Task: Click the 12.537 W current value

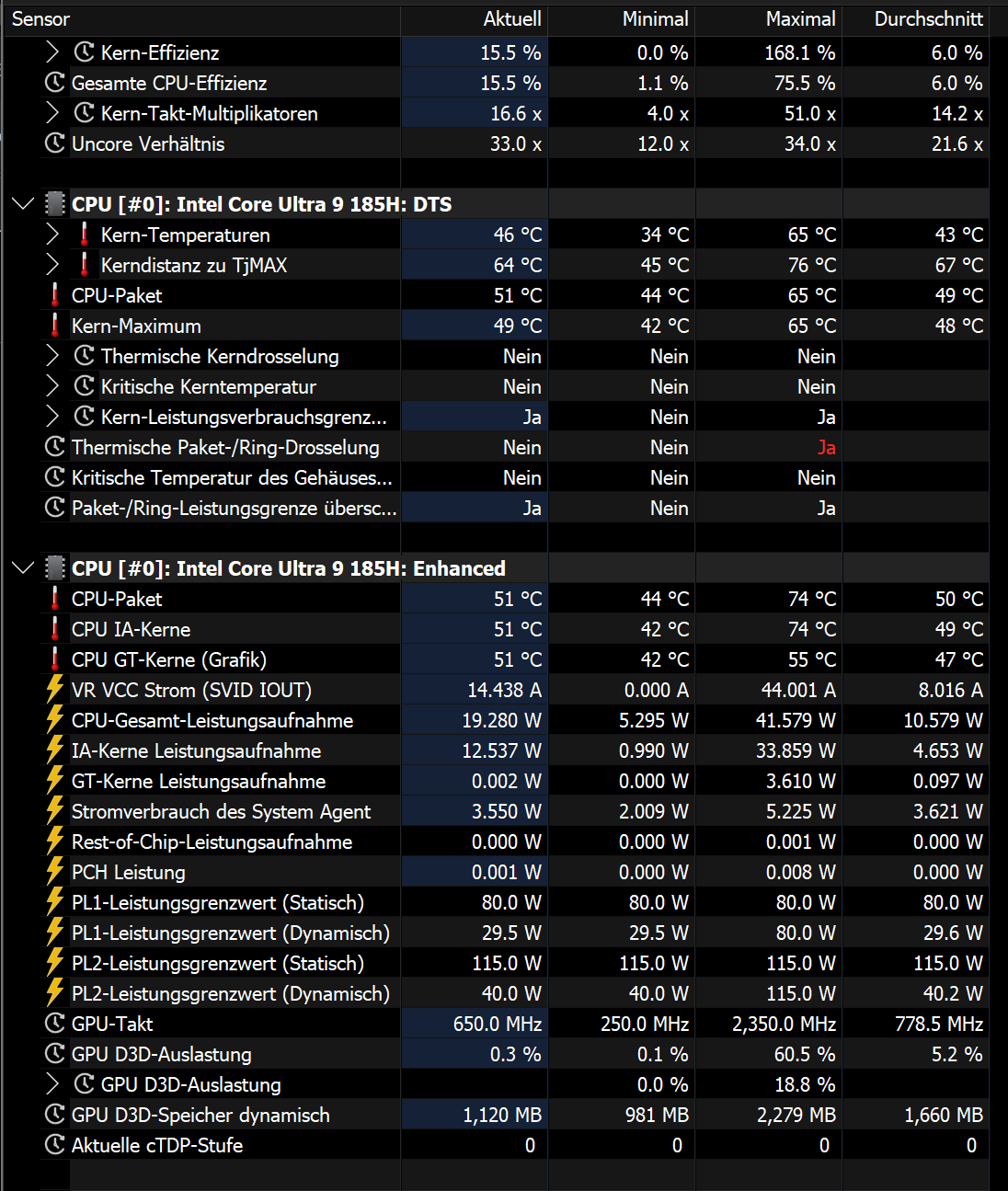Action: tap(501, 750)
